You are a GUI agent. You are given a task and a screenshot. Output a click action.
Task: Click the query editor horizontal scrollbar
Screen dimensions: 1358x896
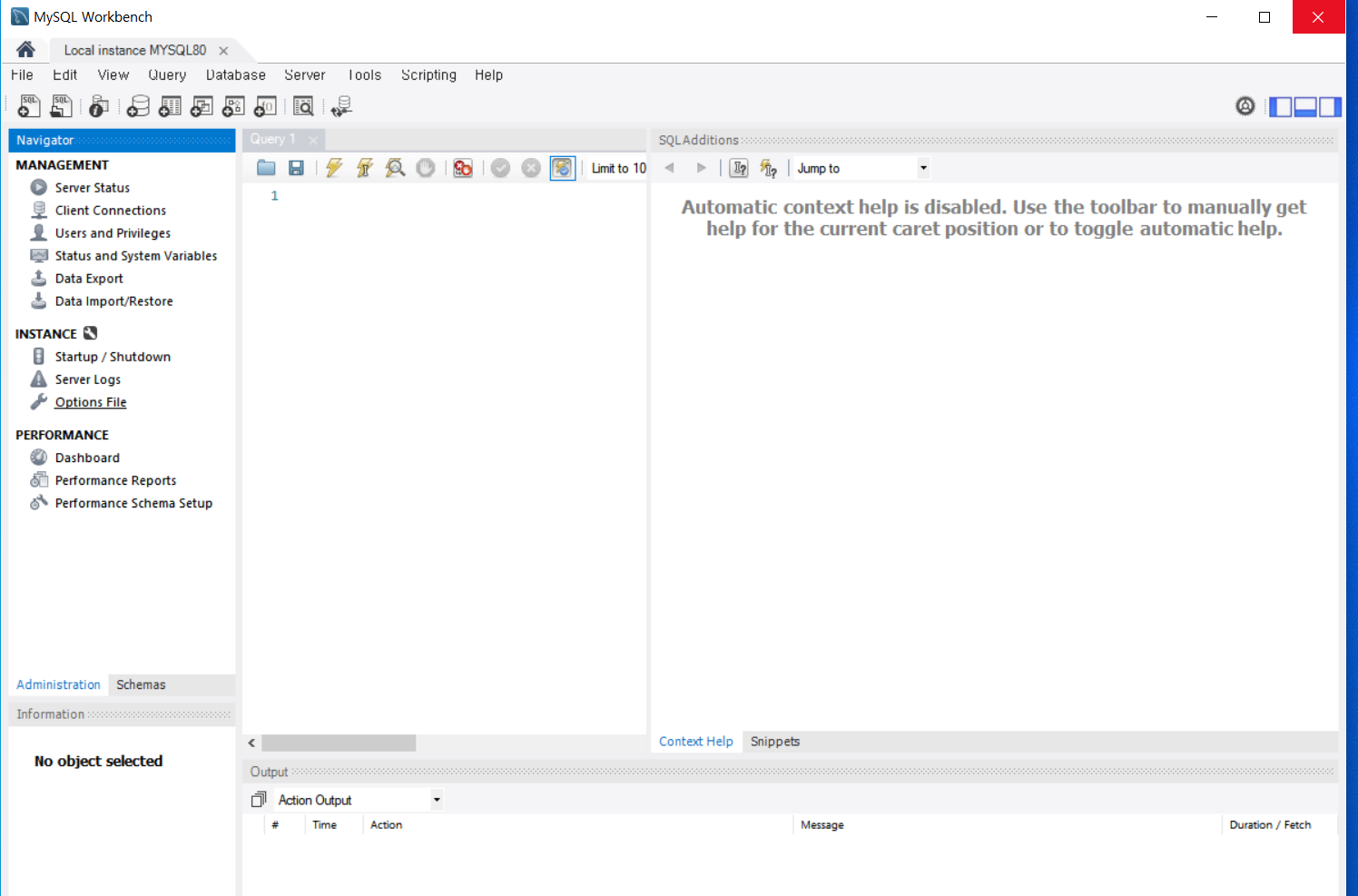[x=339, y=743]
